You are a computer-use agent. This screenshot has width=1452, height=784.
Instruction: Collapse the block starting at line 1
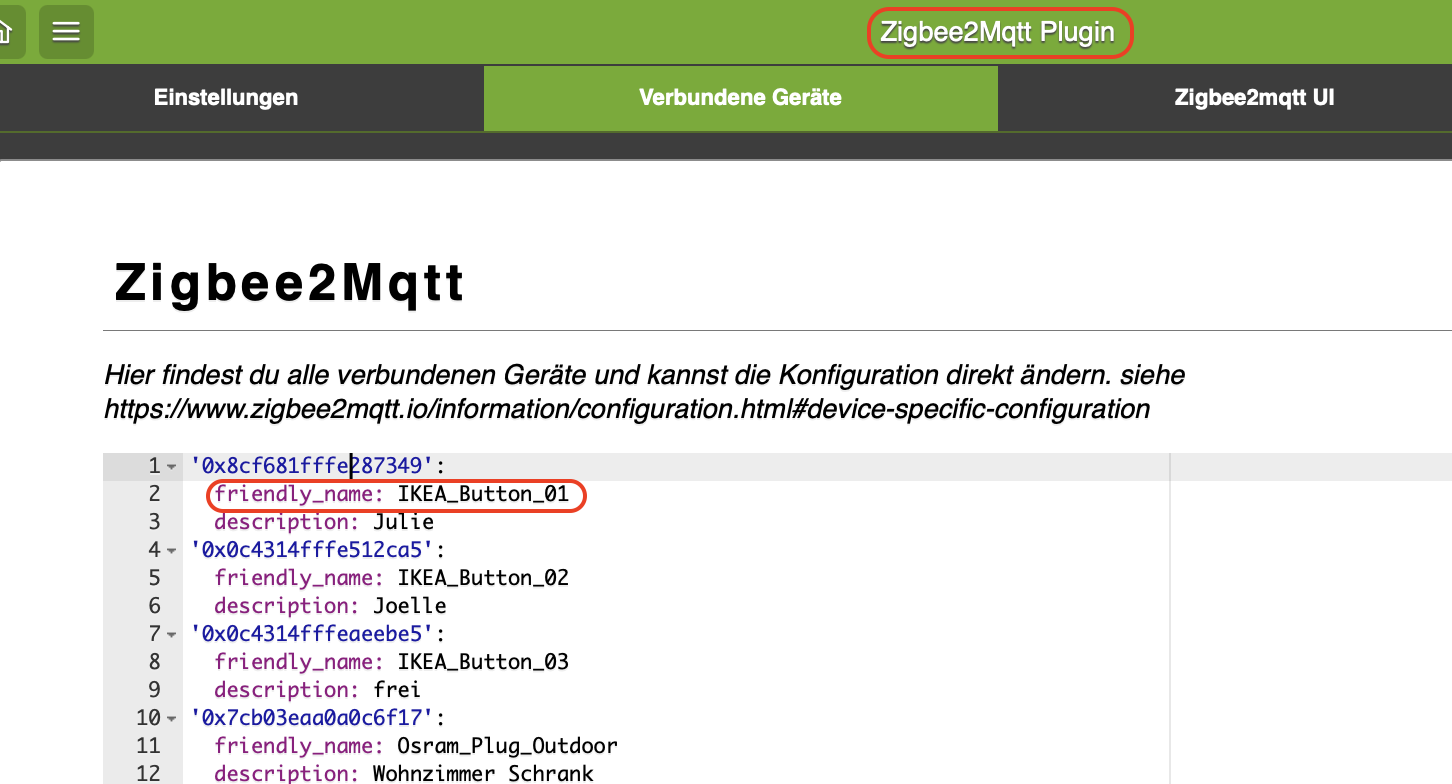[x=171, y=466]
